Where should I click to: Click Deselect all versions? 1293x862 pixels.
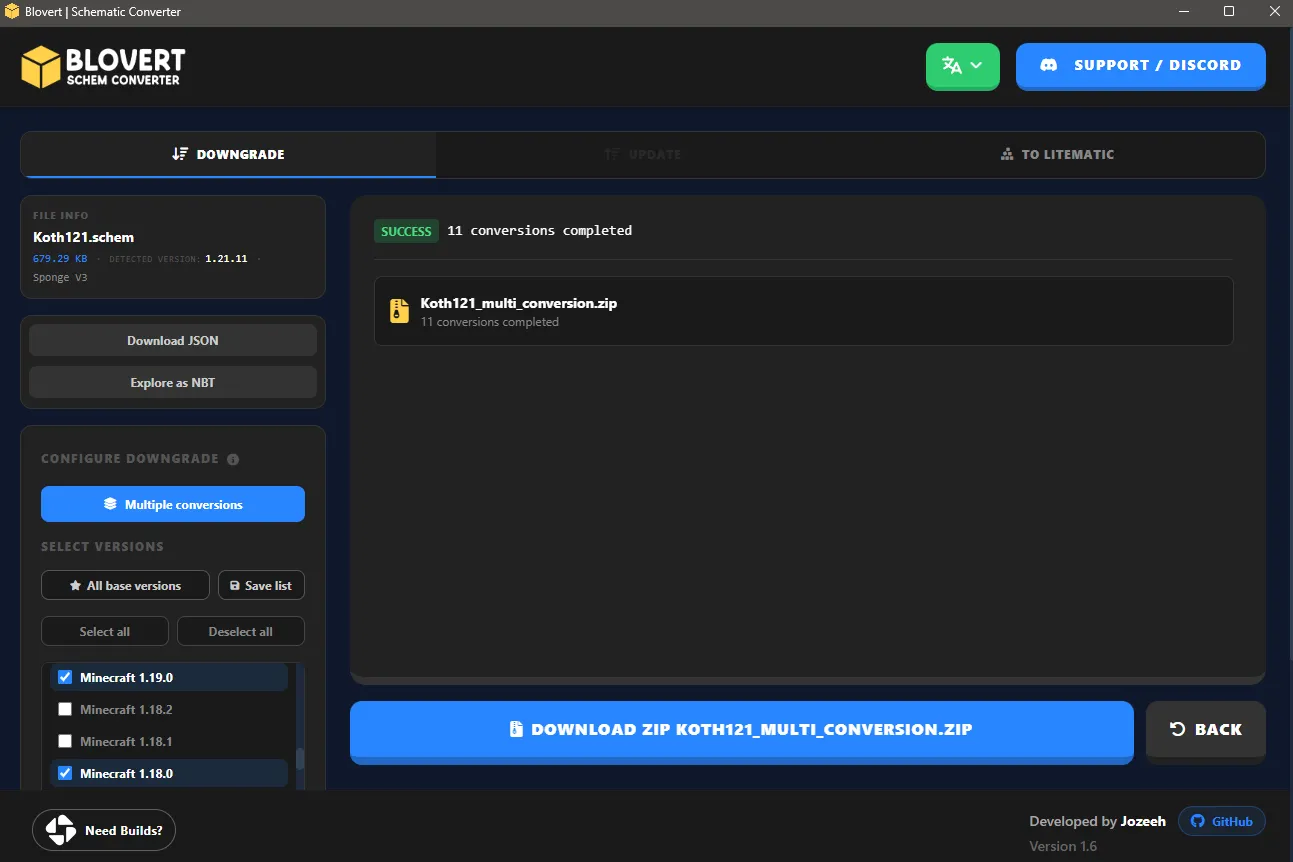click(x=241, y=631)
